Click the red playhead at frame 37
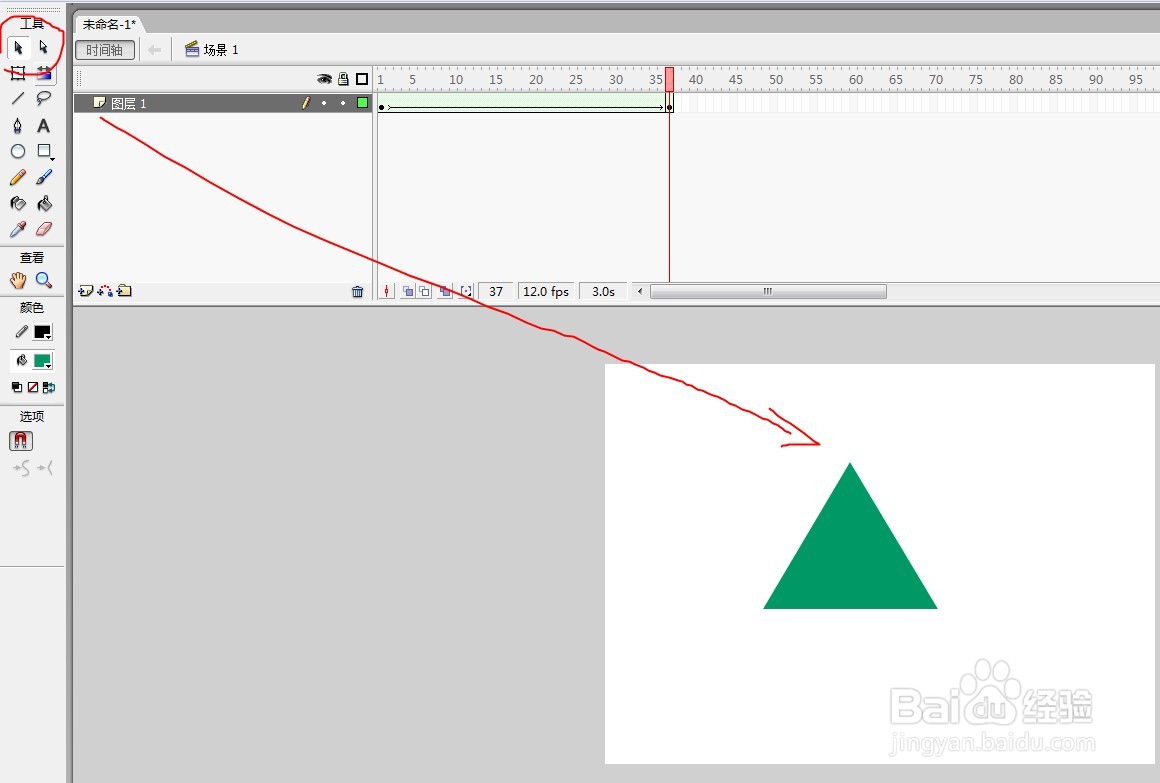Viewport: 1160px width, 783px height. point(670,78)
